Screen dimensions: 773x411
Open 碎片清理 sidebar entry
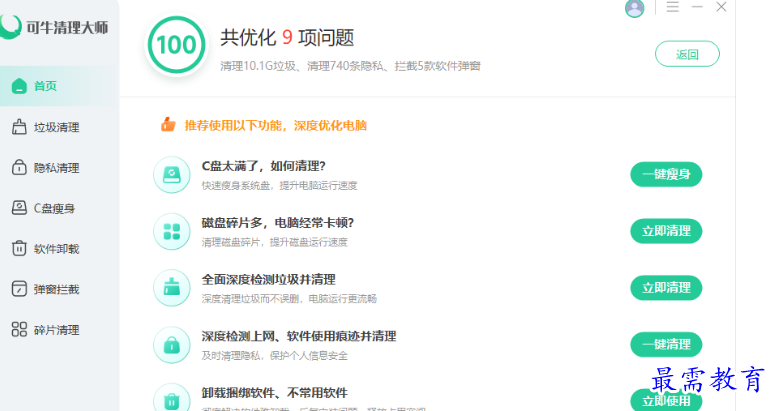pos(59,330)
